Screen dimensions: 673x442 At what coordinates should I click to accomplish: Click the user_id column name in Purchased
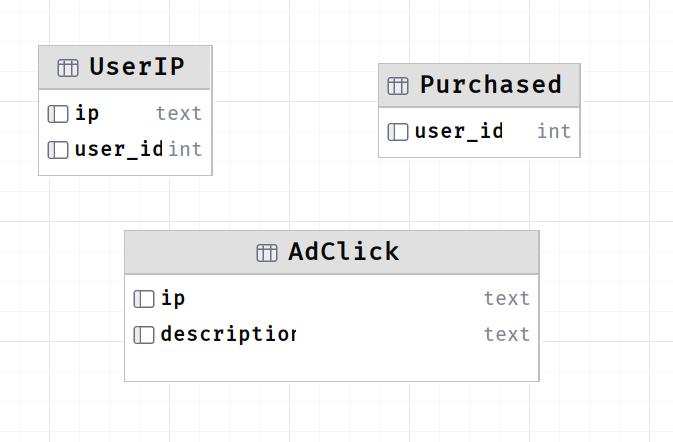459,132
